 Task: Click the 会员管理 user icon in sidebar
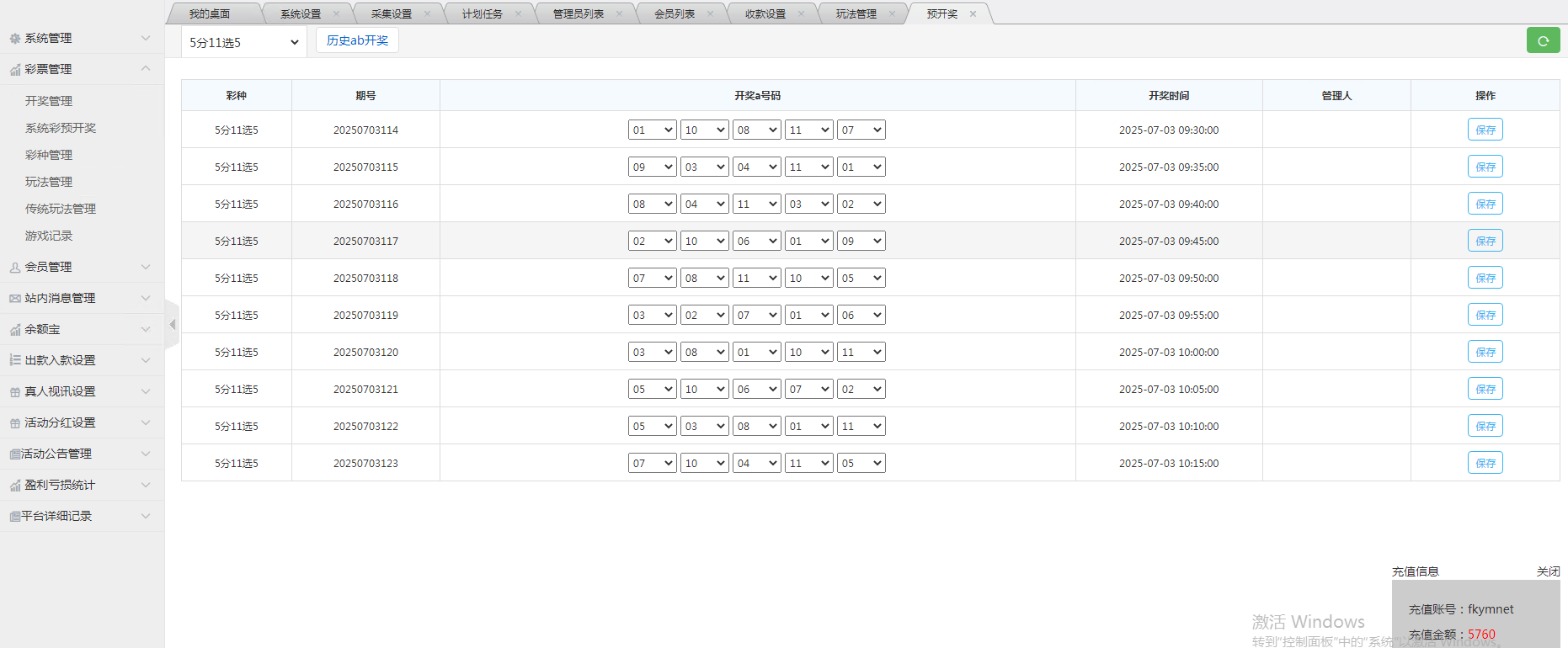(15, 268)
